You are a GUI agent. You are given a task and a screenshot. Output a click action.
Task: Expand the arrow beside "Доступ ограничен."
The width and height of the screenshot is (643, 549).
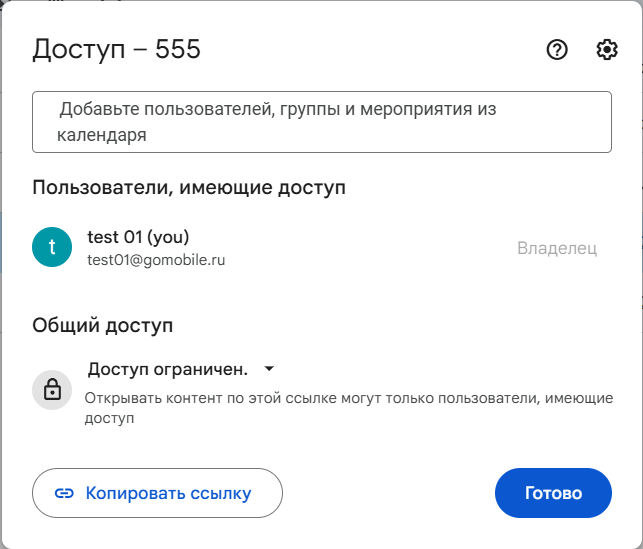point(268,370)
